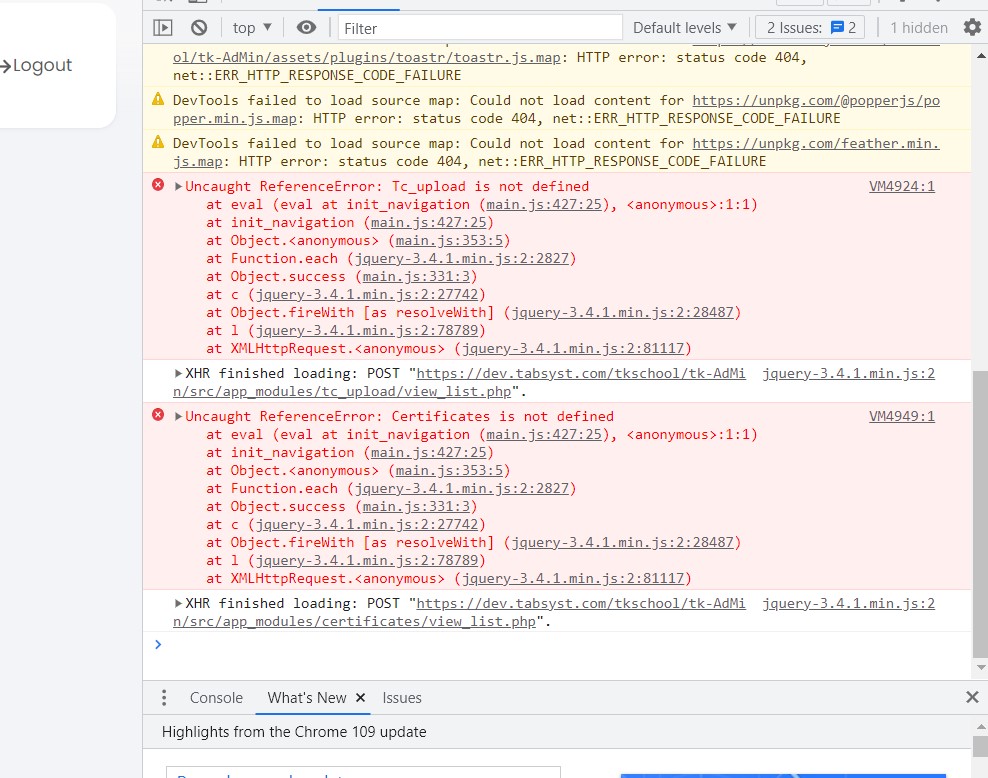The height and width of the screenshot is (778, 988).
Task: Click the console Filter input field
Action: (x=480, y=28)
